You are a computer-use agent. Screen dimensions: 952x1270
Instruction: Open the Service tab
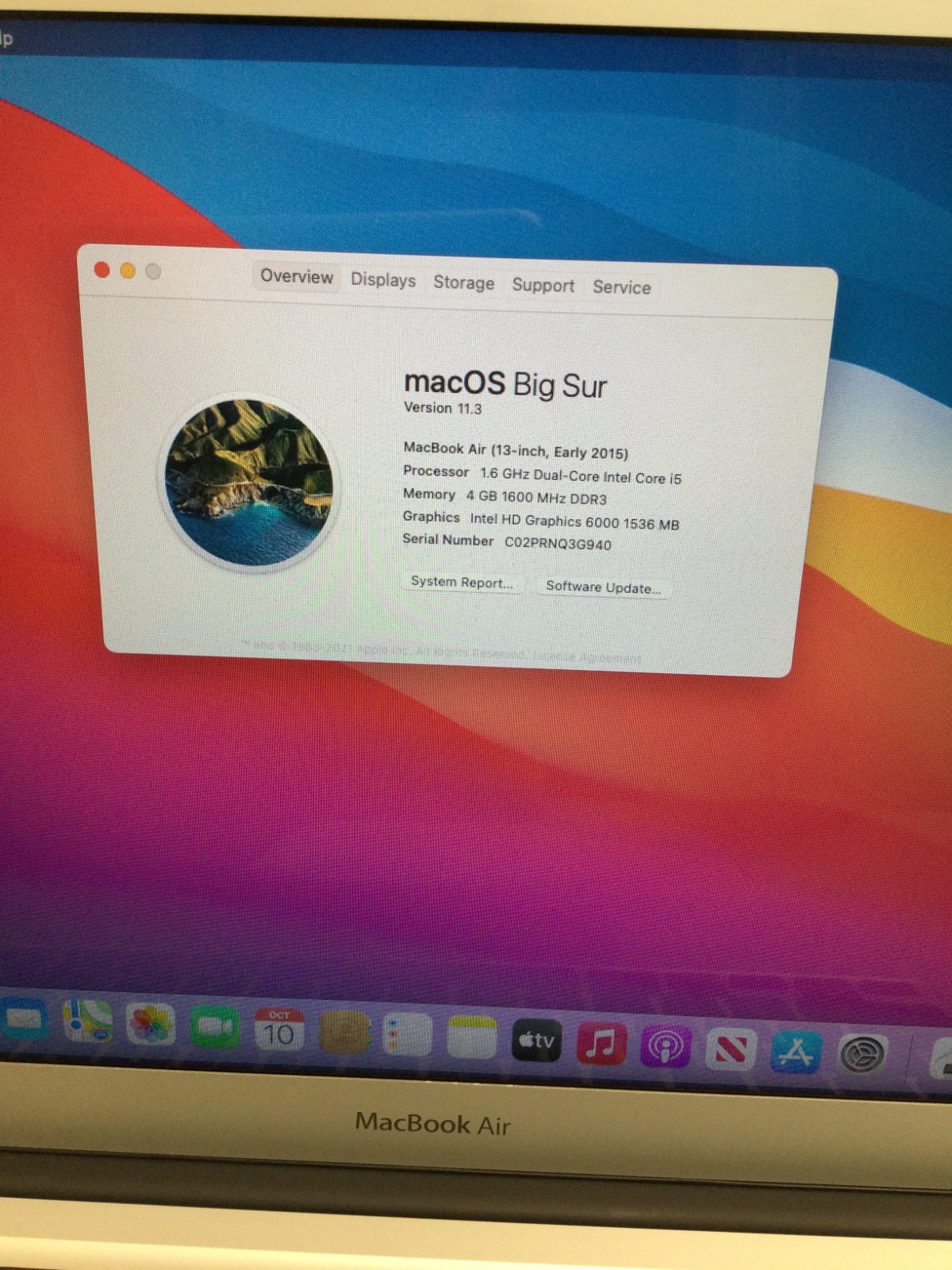pyautogui.click(x=622, y=287)
